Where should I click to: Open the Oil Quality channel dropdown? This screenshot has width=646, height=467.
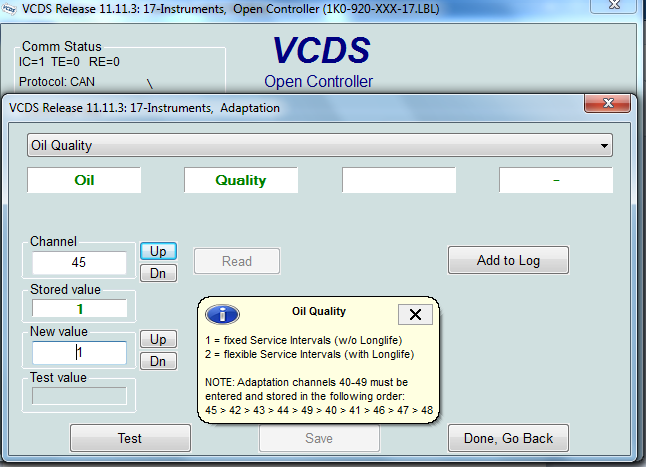tap(320, 145)
